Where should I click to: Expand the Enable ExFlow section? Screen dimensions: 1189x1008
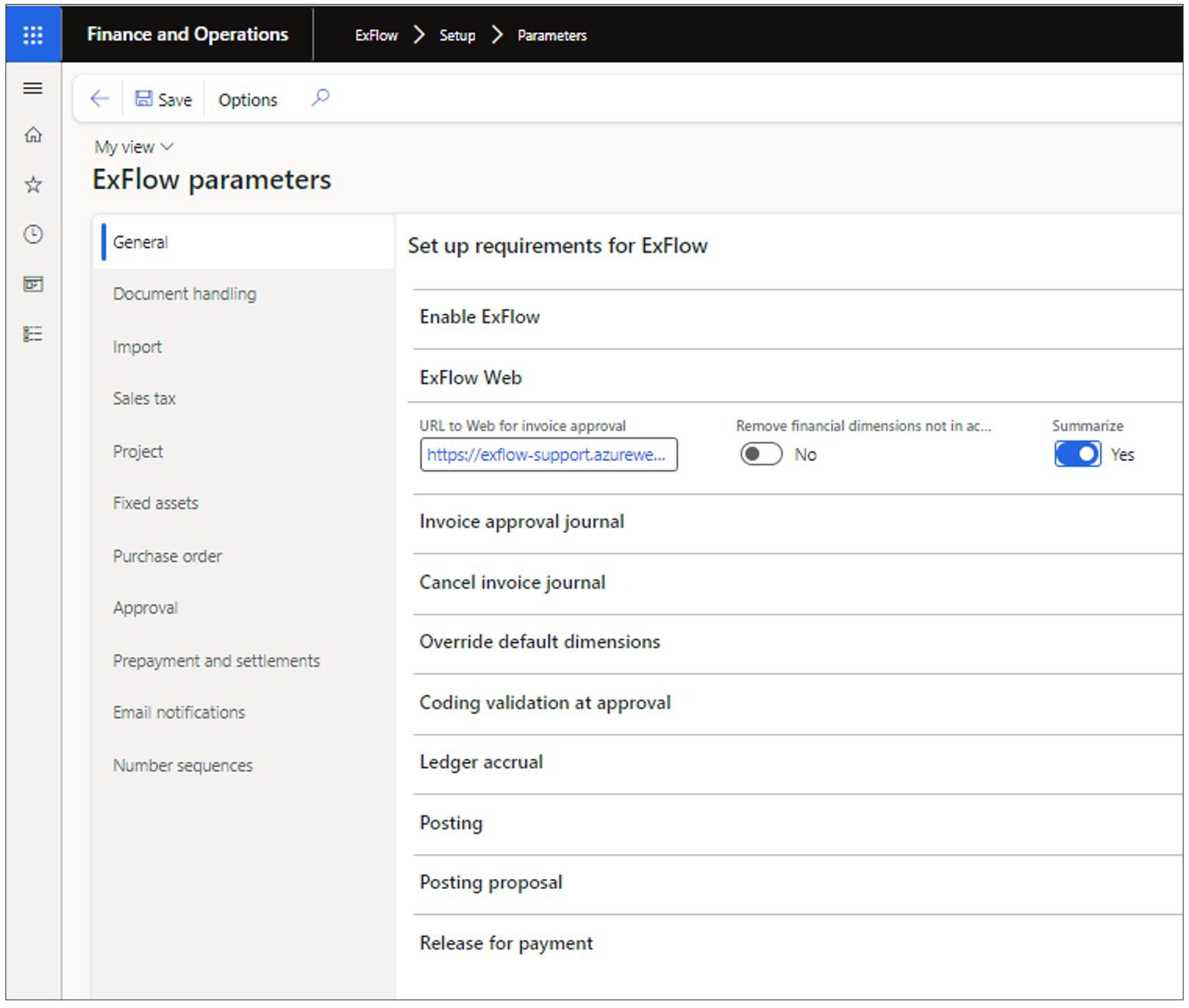tap(797, 317)
